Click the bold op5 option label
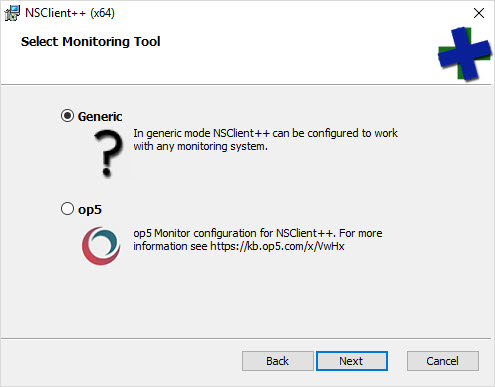The width and height of the screenshot is (495, 387). pos(90,210)
